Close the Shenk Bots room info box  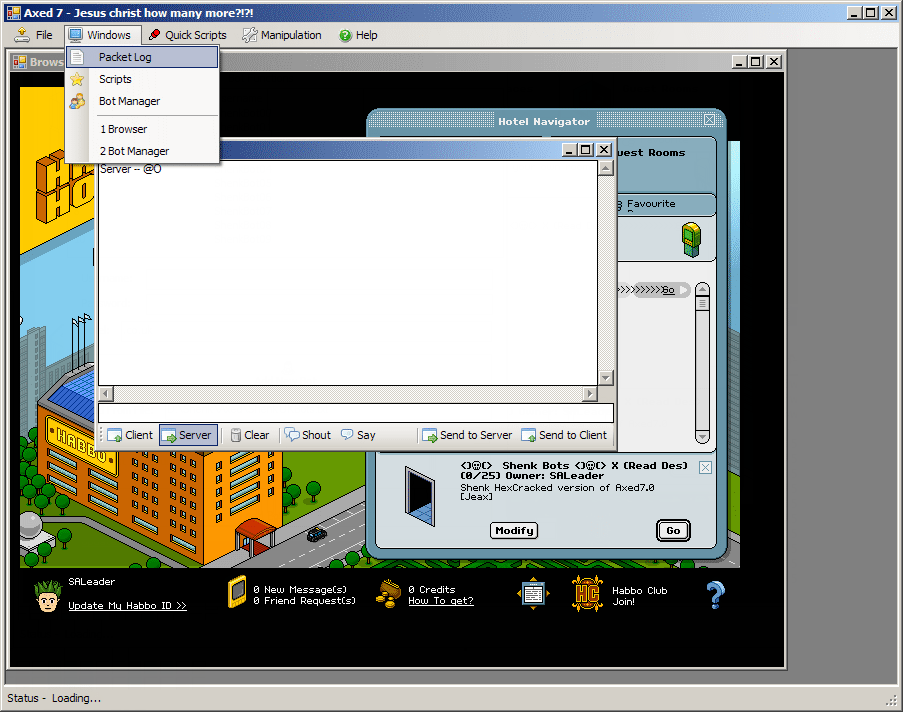coord(705,467)
